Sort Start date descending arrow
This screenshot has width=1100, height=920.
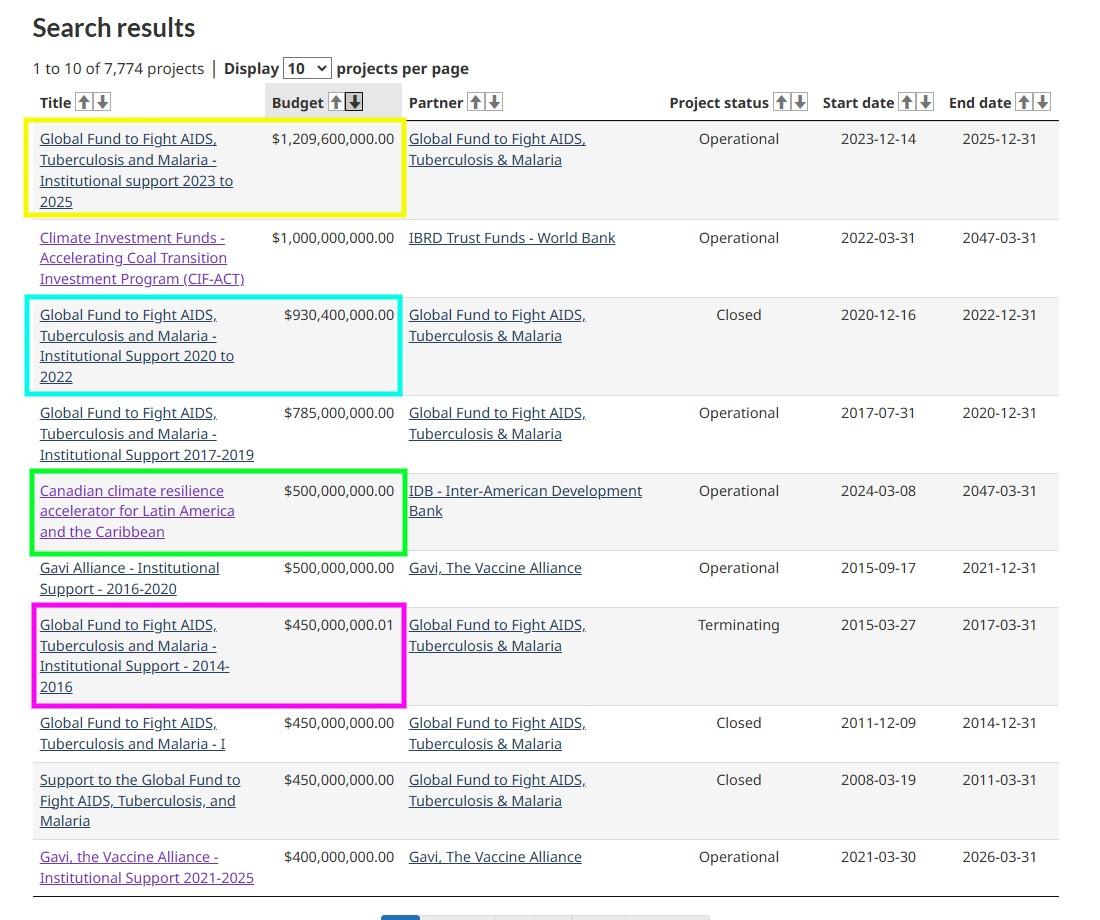pos(926,102)
